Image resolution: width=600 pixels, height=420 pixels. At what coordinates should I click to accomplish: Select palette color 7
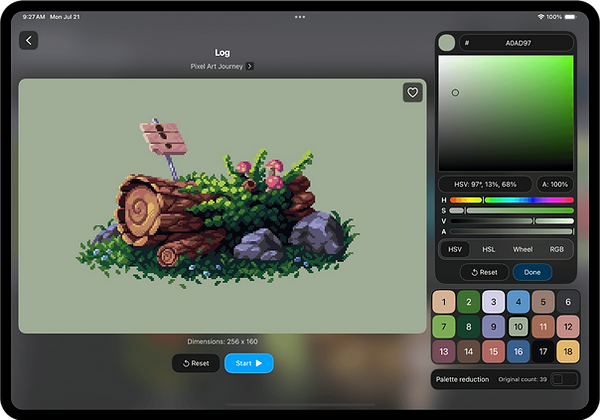tap(444, 327)
